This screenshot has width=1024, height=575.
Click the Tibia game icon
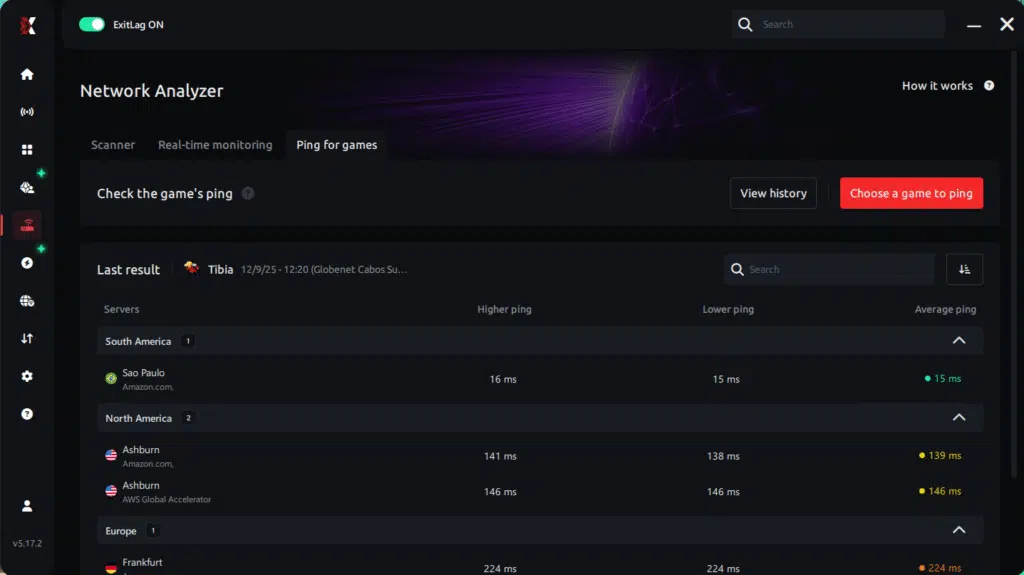(191, 268)
